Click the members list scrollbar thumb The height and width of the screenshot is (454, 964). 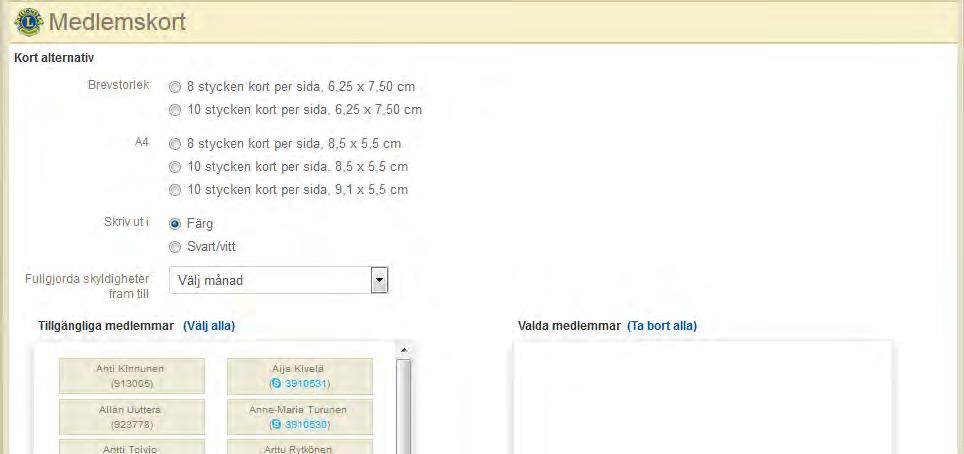(x=404, y=407)
